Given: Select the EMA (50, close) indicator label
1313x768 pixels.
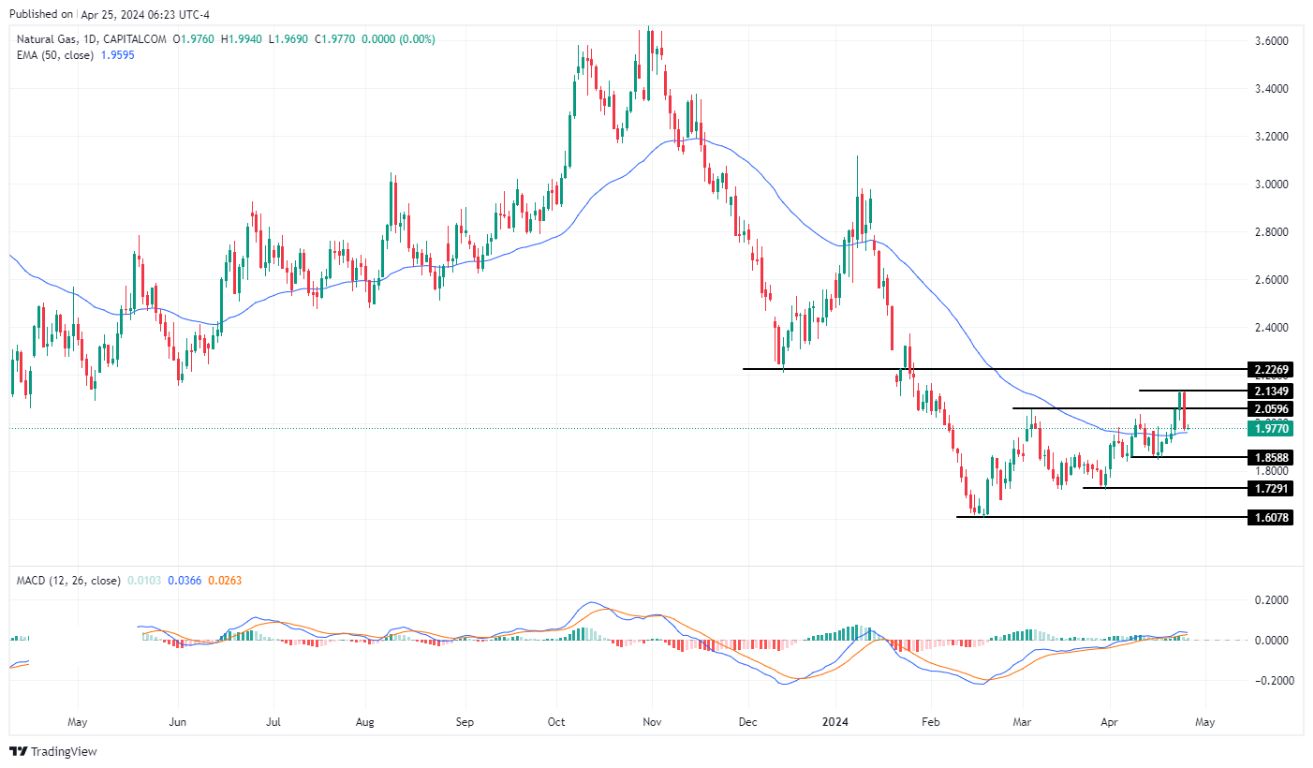Looking at the screenshot, I should [x=55, y=55].
